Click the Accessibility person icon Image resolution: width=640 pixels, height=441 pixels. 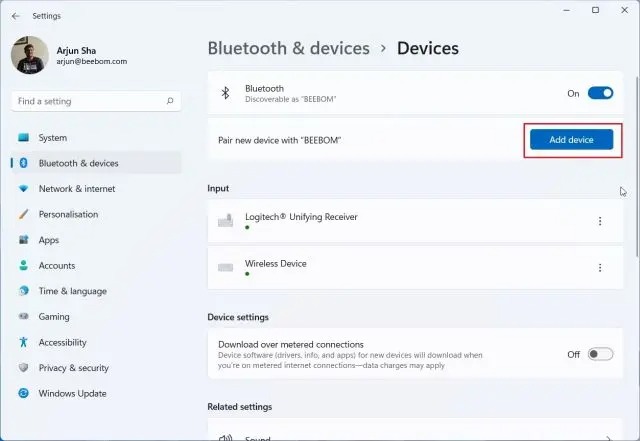coord(24,342)
